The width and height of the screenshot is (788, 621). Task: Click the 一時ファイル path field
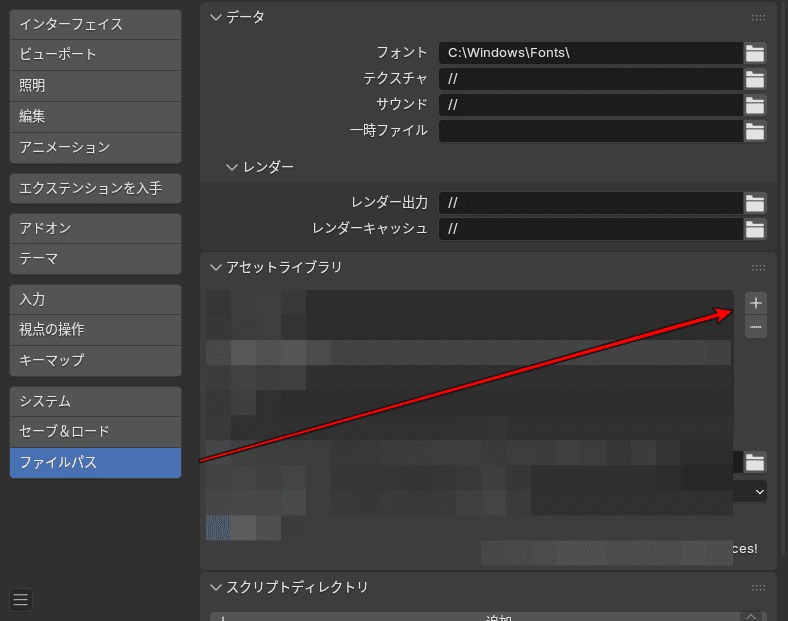[590, 131]
